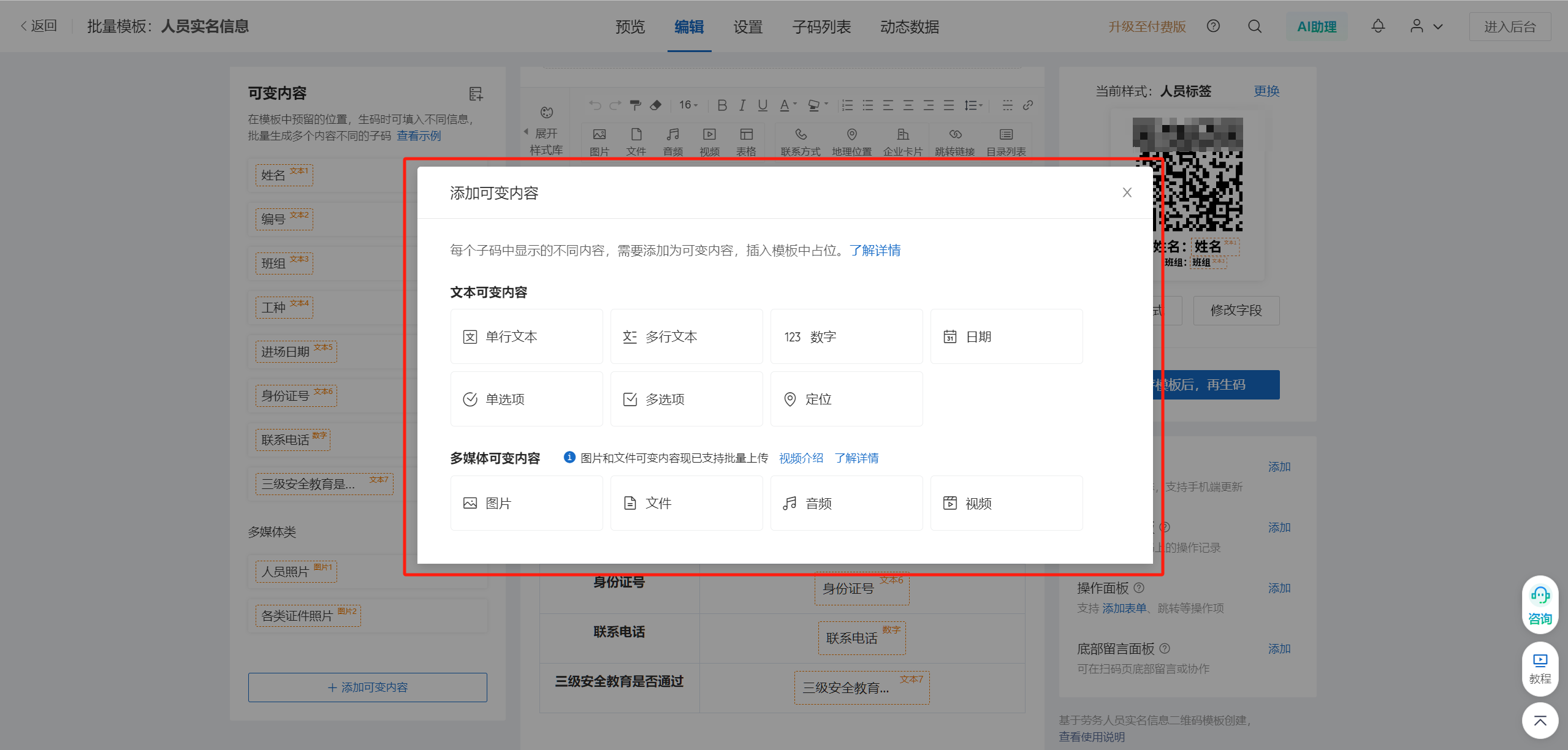Insert a hyperlink via the link icon

click(1028, 105)
